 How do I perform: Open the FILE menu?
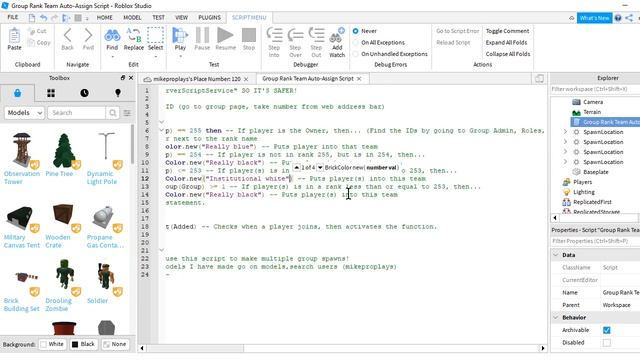[x=13, y=17]
